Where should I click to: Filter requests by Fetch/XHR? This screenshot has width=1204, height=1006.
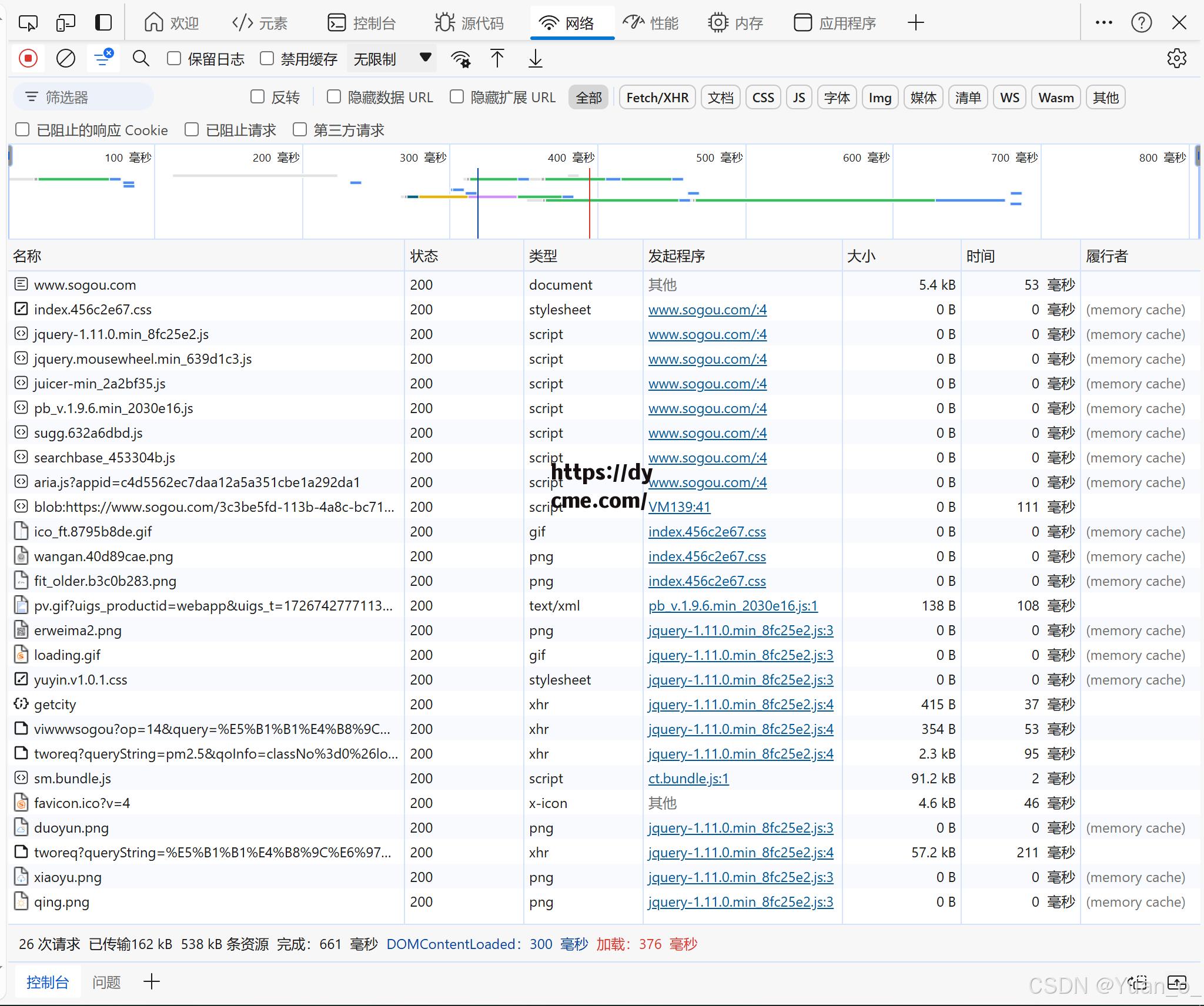tap(657, 98)
